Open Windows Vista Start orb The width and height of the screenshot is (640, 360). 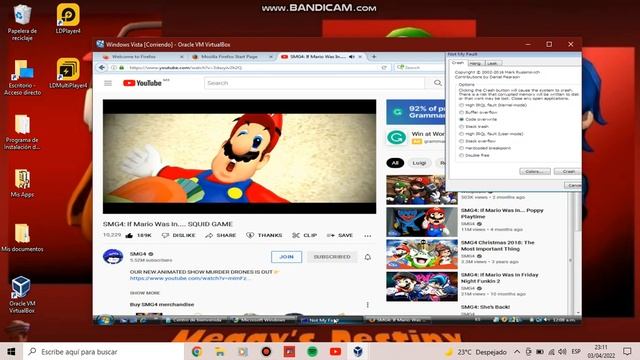pyautogui.click(x=104, y=320)
